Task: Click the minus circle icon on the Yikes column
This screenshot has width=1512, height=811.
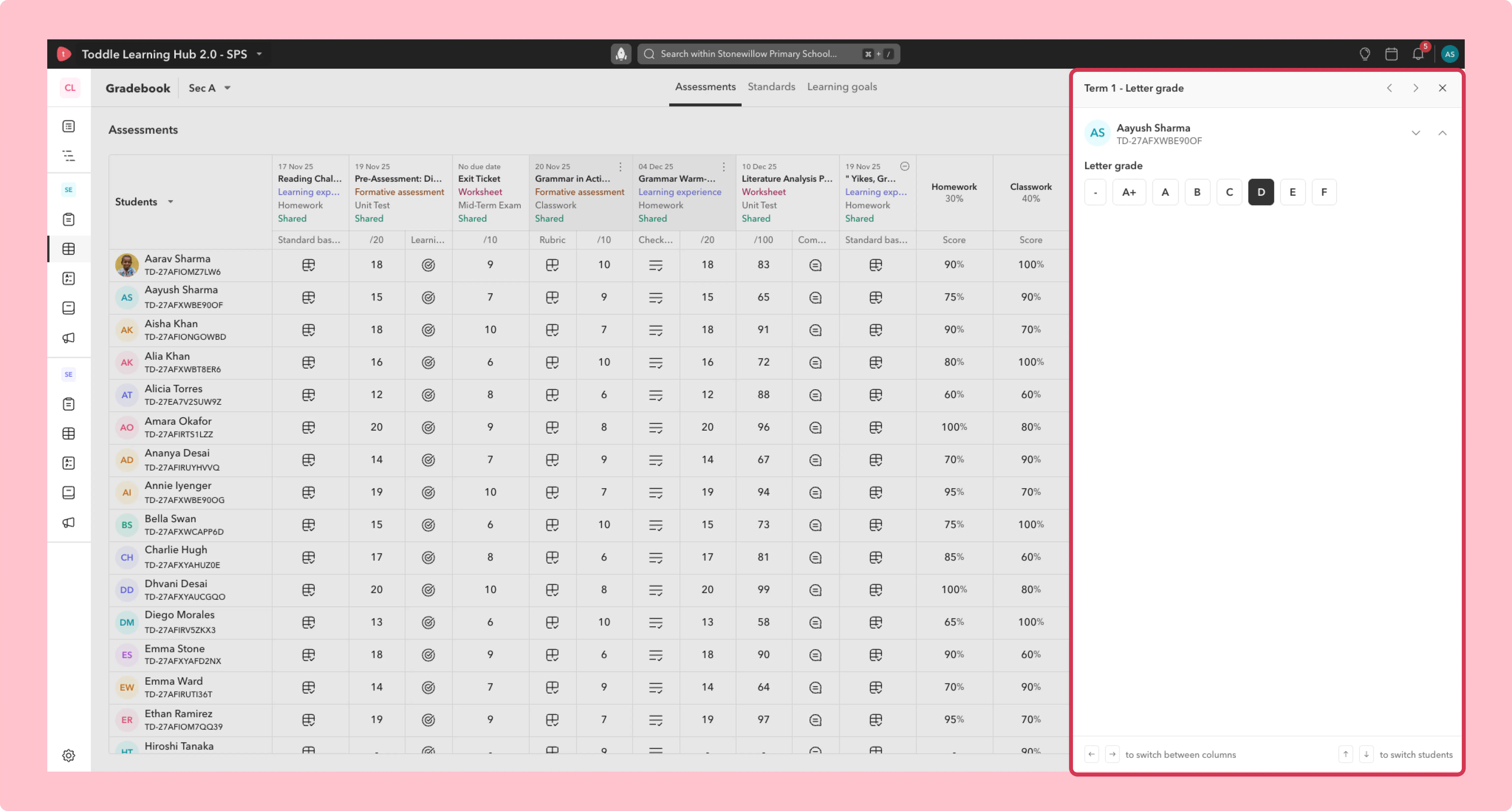Action: [x=905, y=167]
